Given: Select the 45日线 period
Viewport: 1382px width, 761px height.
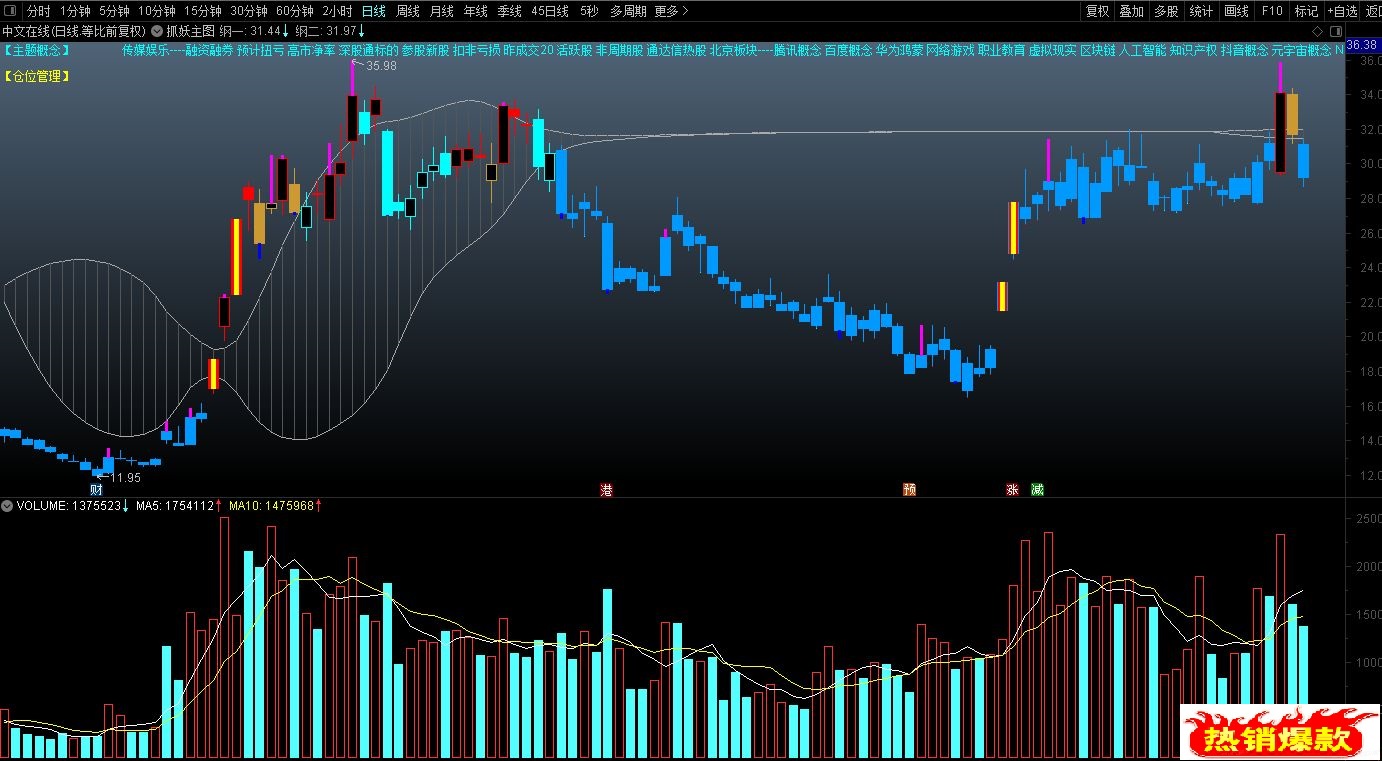Looking at the screenshot, I should [x=550, y=11].
